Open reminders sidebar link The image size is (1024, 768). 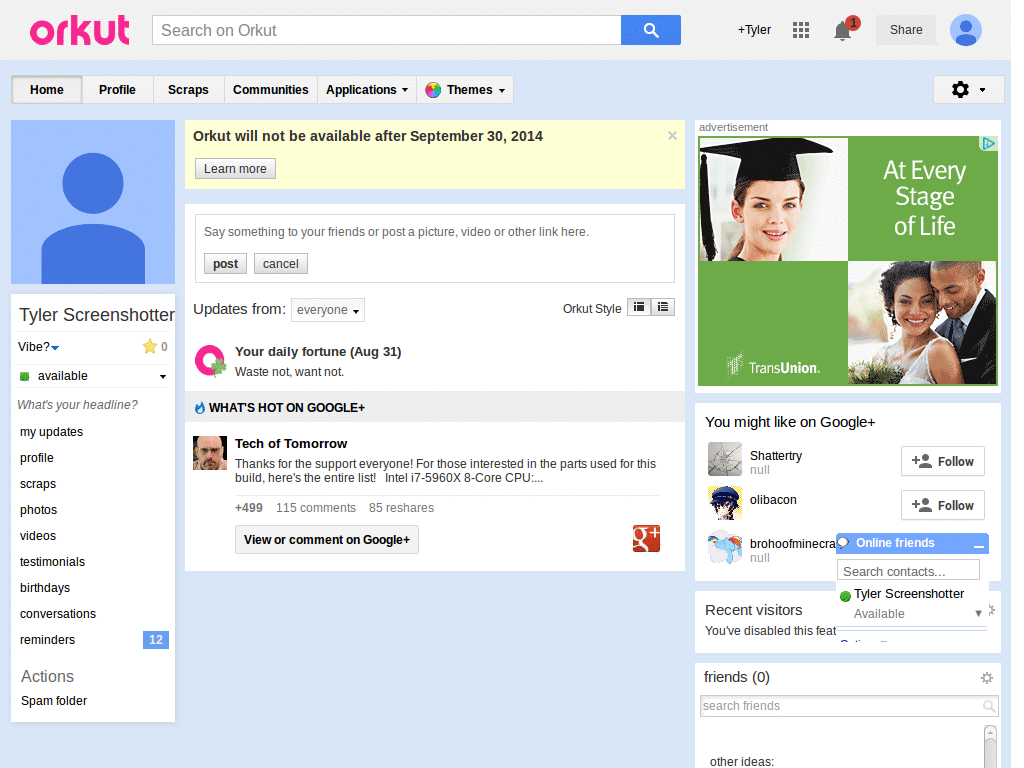pos(48,640)
